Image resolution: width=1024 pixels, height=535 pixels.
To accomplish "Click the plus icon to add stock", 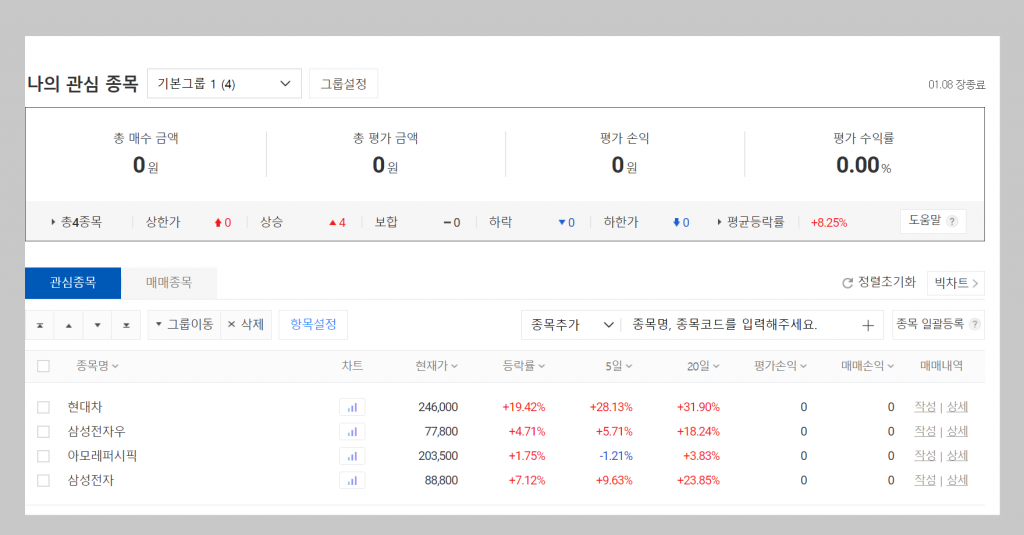I will [867, 325].
